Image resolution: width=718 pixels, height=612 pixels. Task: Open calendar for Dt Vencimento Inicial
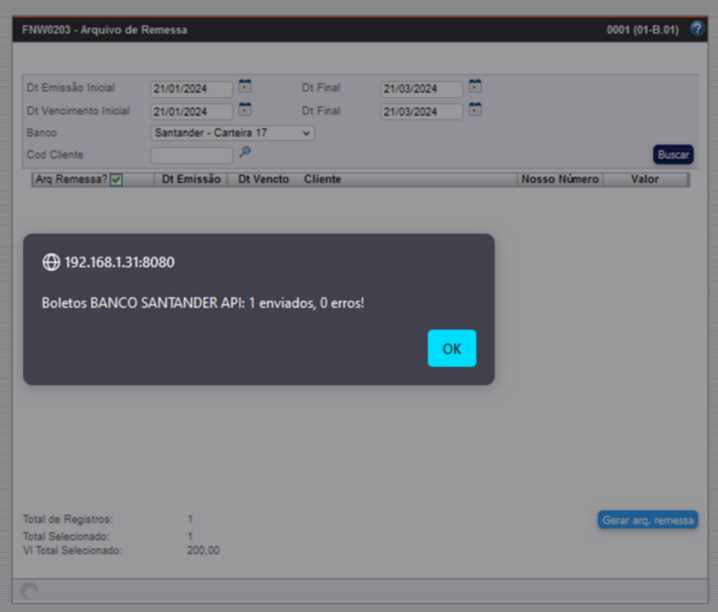245,109
